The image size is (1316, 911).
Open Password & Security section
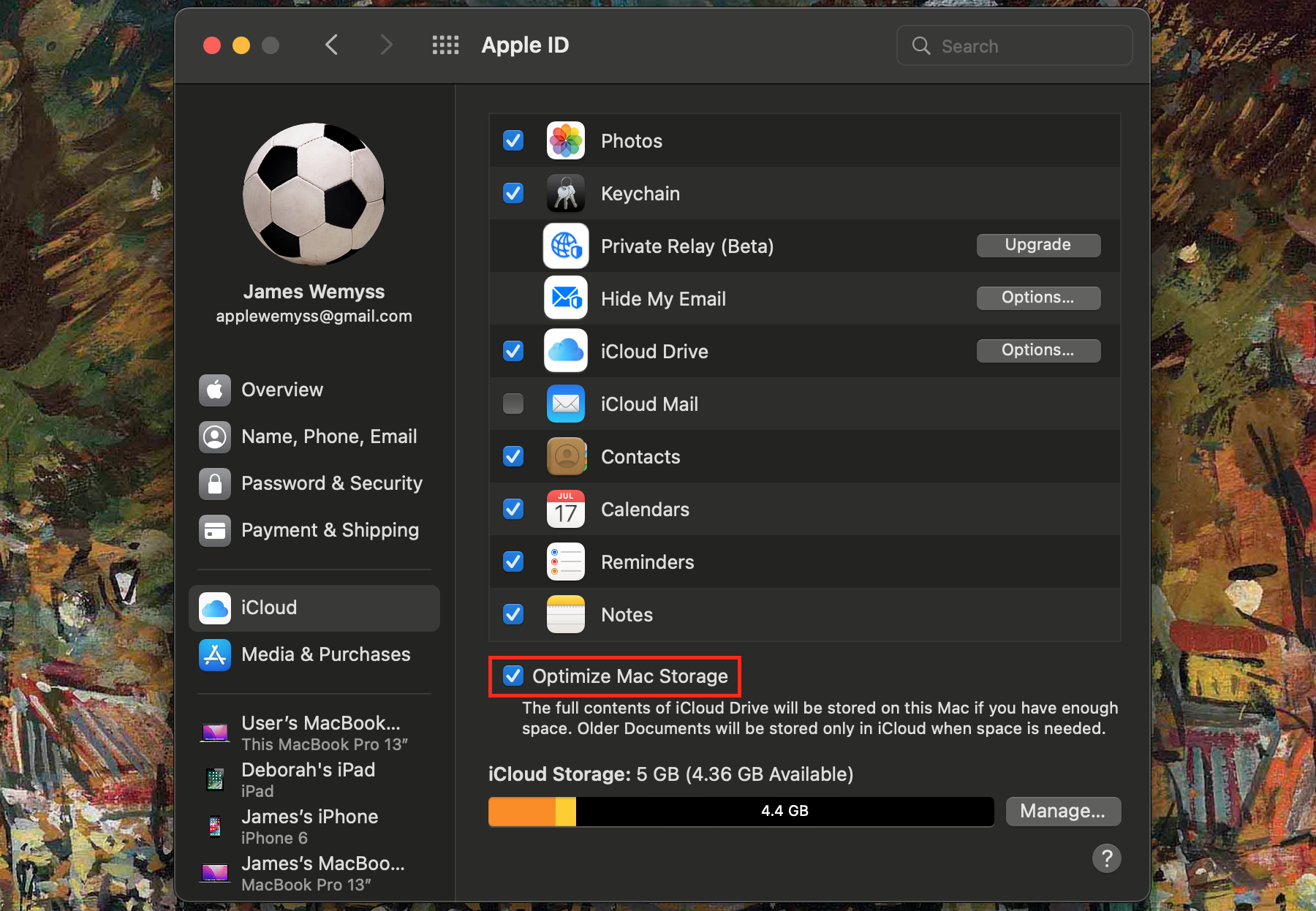pyautogui.click(x=314, y=483)
